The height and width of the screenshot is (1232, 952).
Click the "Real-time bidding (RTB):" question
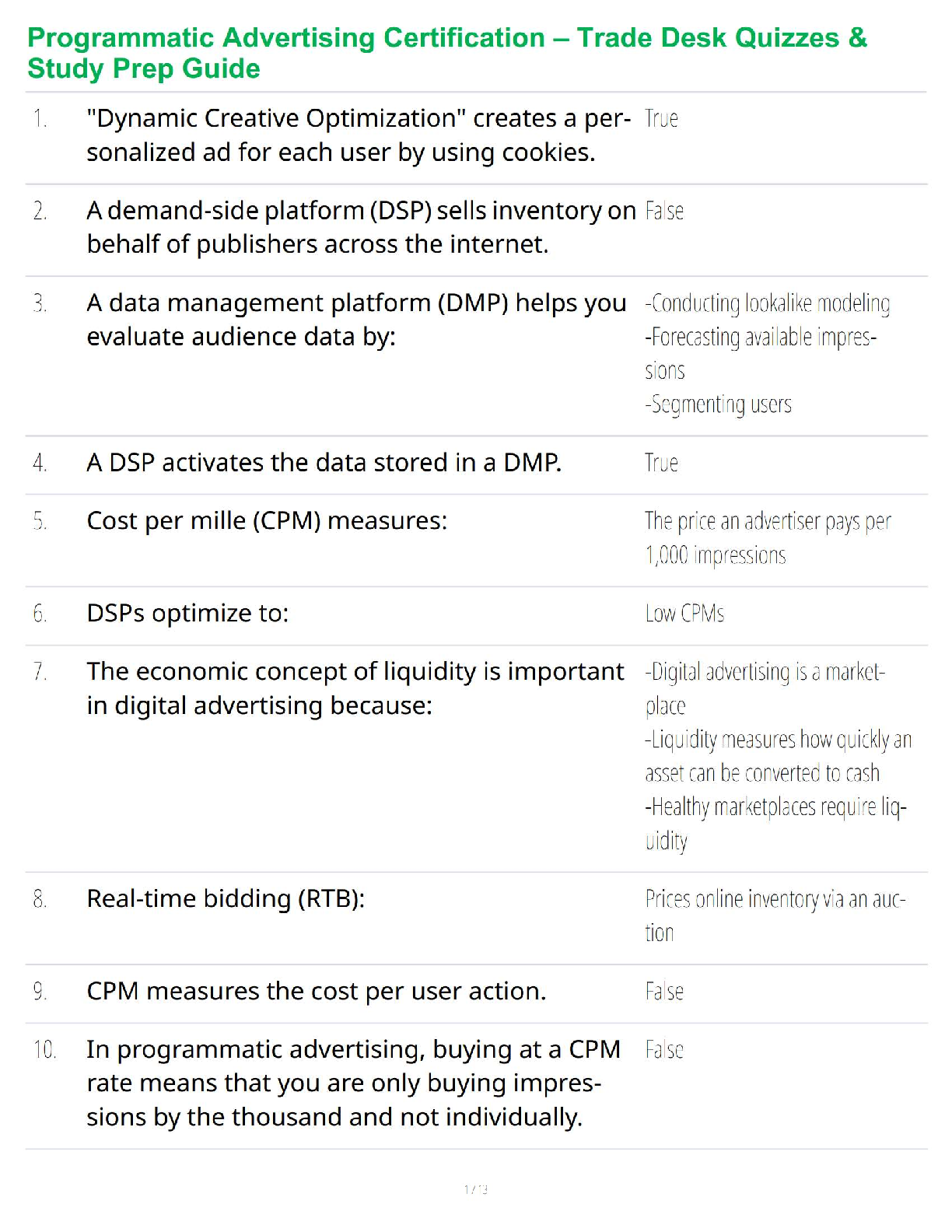click(226, 899)
